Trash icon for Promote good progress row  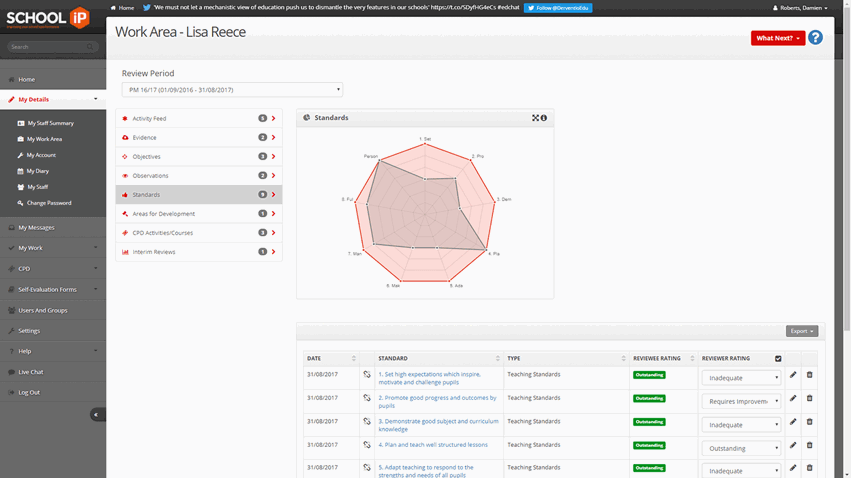(x=809, y=398)
